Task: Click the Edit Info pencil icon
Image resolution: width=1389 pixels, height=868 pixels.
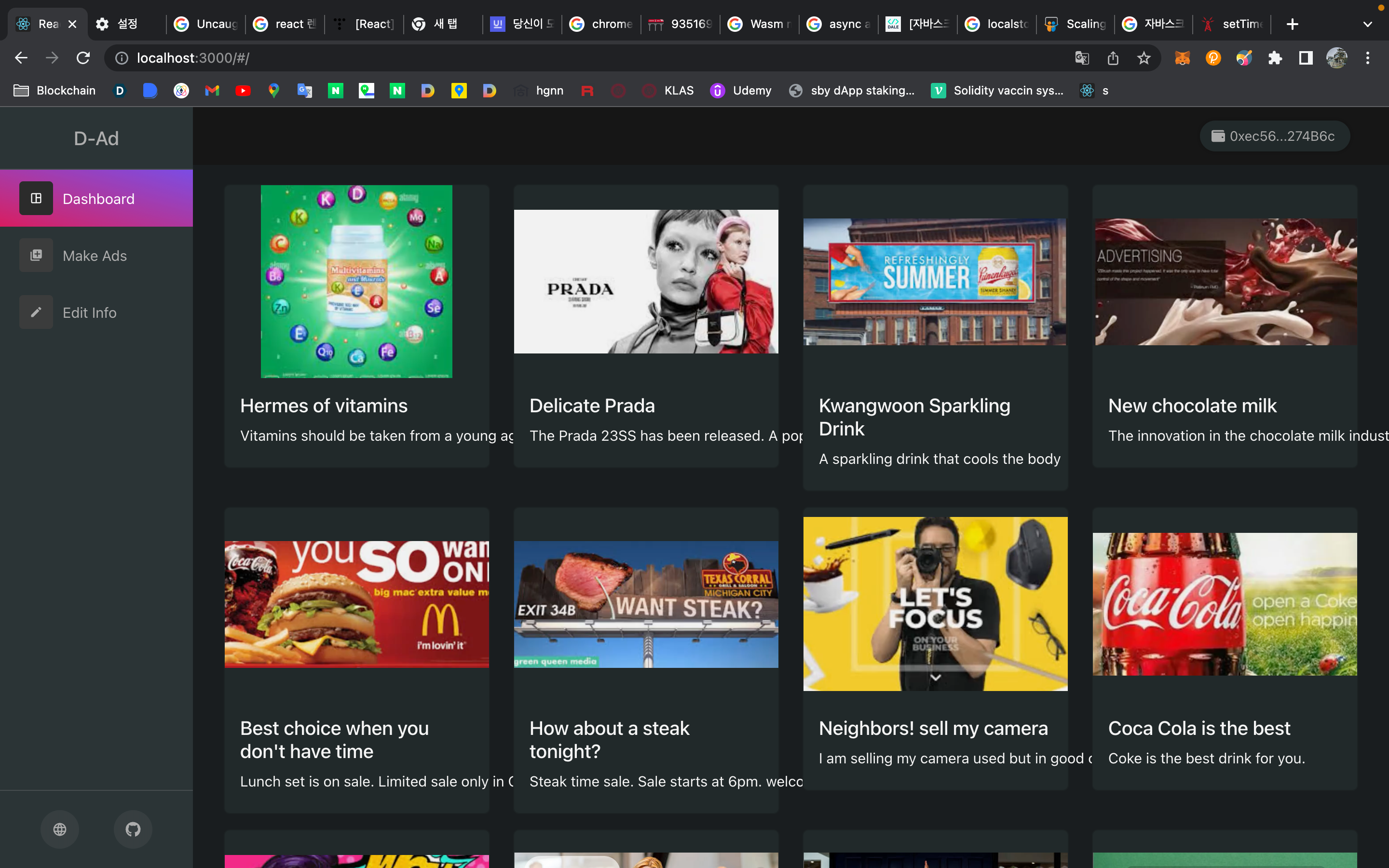Action: [36, 312]
